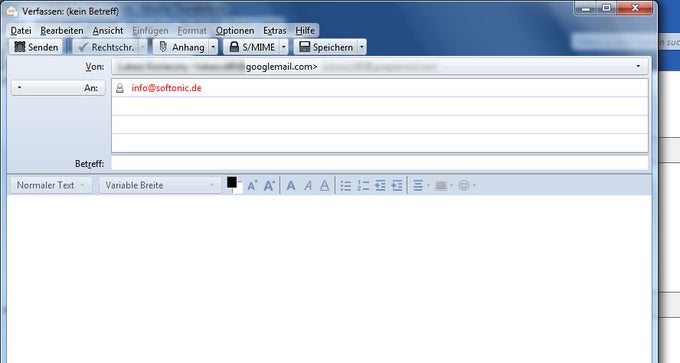The image size is (680, 363).
Task: Click inside the message body area
Action: [x=329, y=279]
